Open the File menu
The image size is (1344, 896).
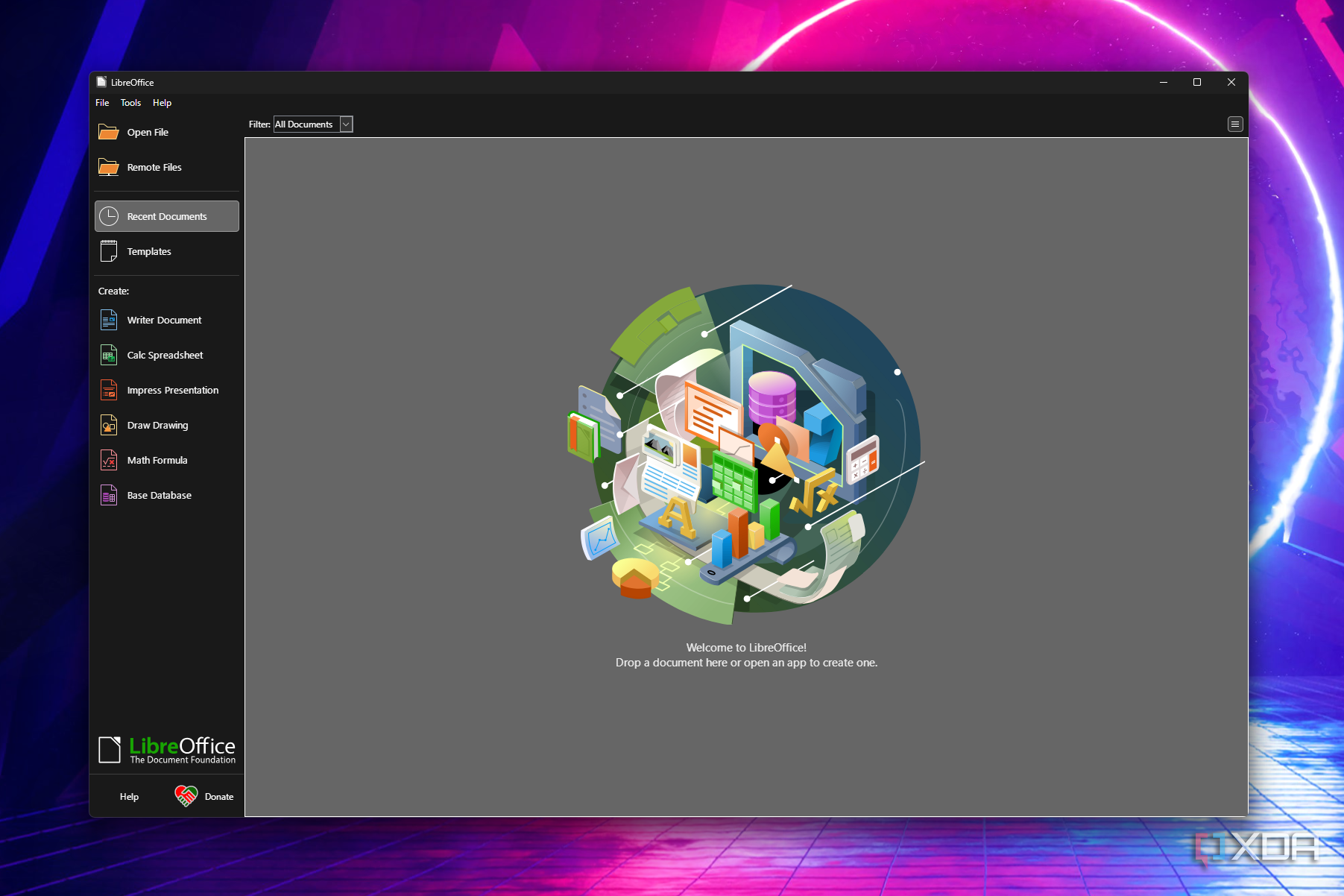tap(102, 103)
